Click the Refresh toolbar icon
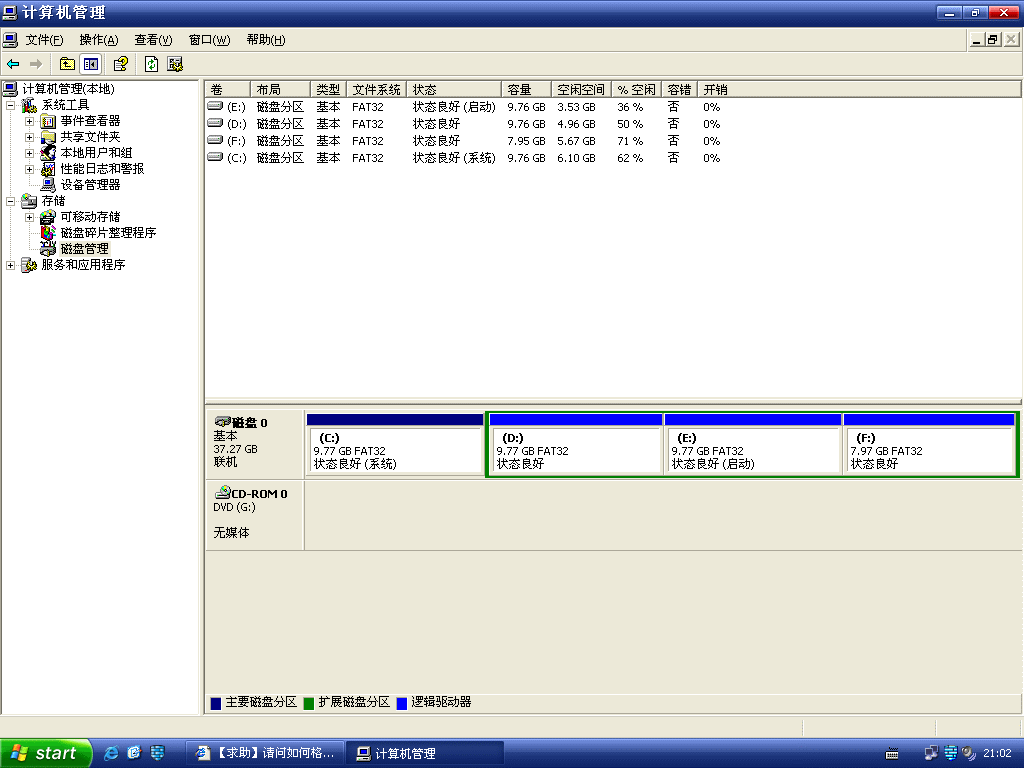The width and height of the screenshot is (1024, 768). click(x=151, y=64)
